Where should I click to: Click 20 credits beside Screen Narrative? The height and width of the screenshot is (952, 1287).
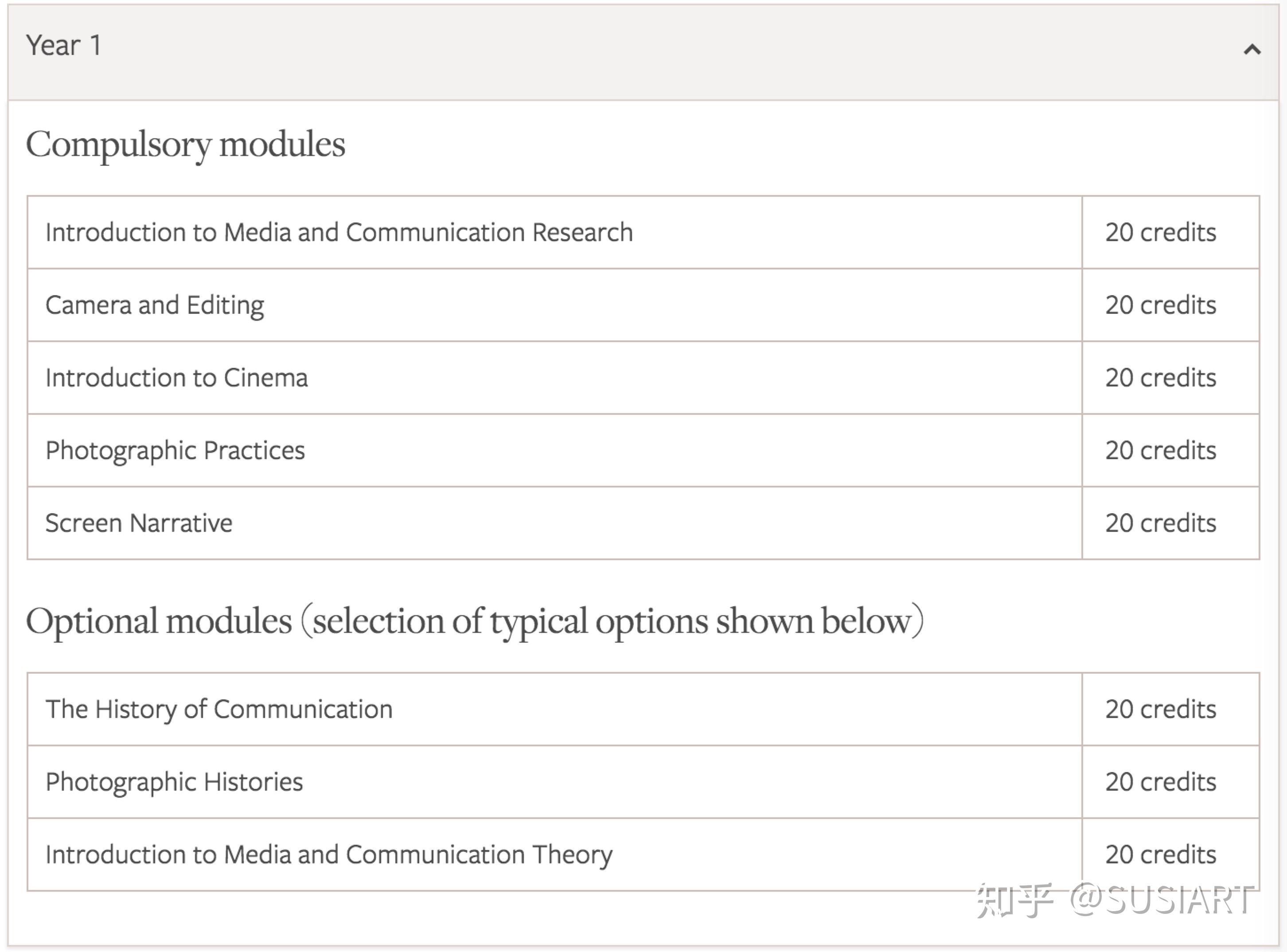tap(1160, 523)
